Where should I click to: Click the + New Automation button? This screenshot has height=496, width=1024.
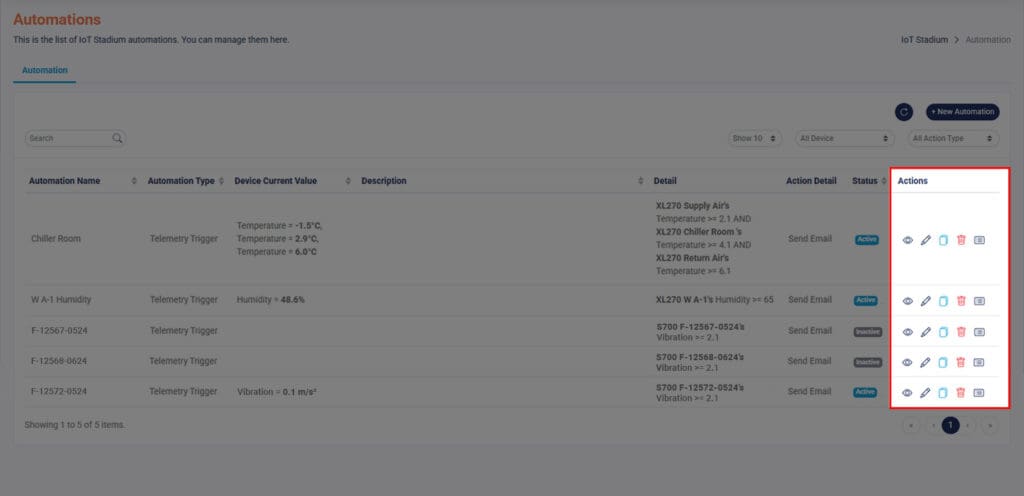click(x=962, y=112)
